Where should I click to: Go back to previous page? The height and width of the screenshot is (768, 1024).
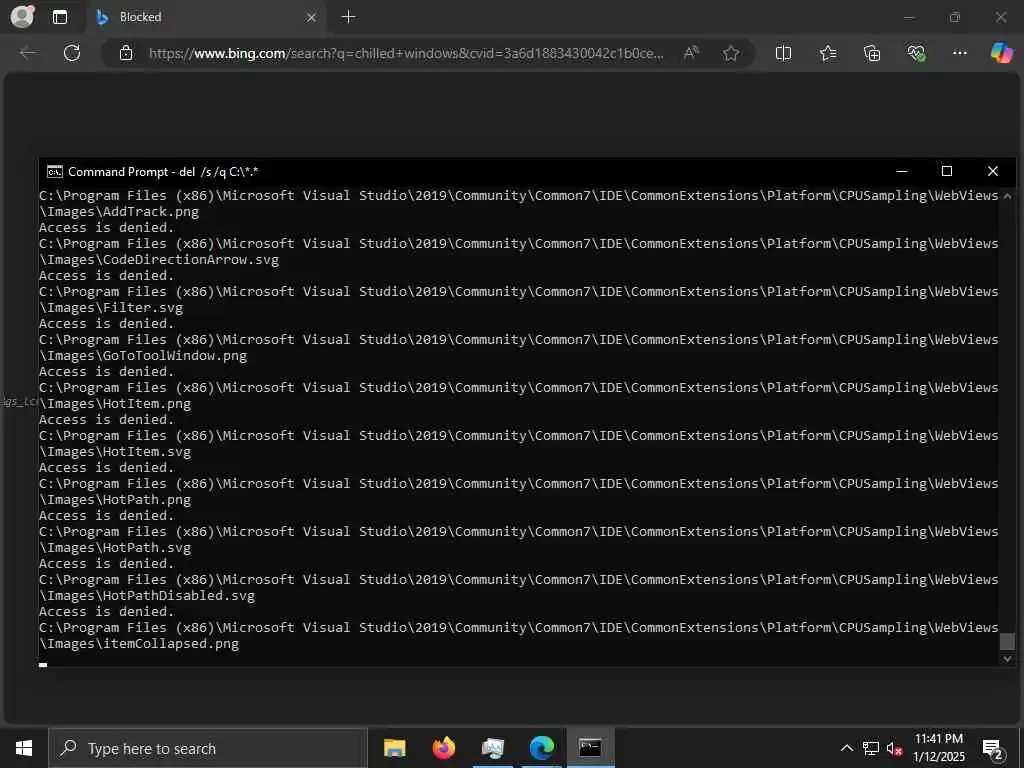tap(28, 53)
